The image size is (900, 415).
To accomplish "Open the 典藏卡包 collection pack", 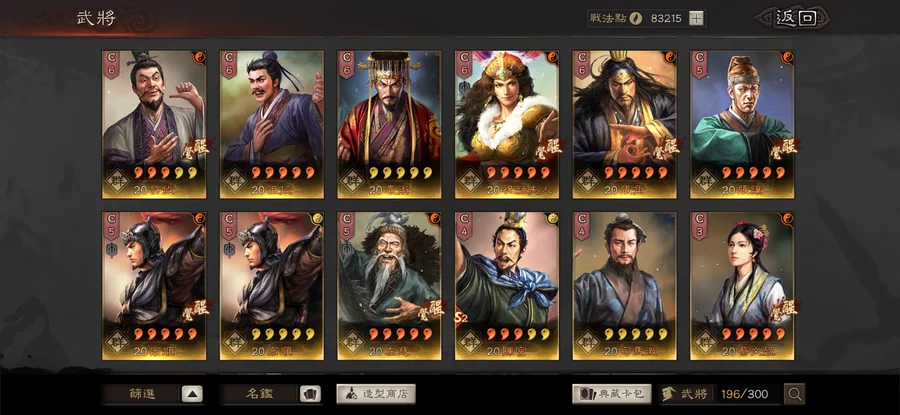I will (x=612, y=394).
